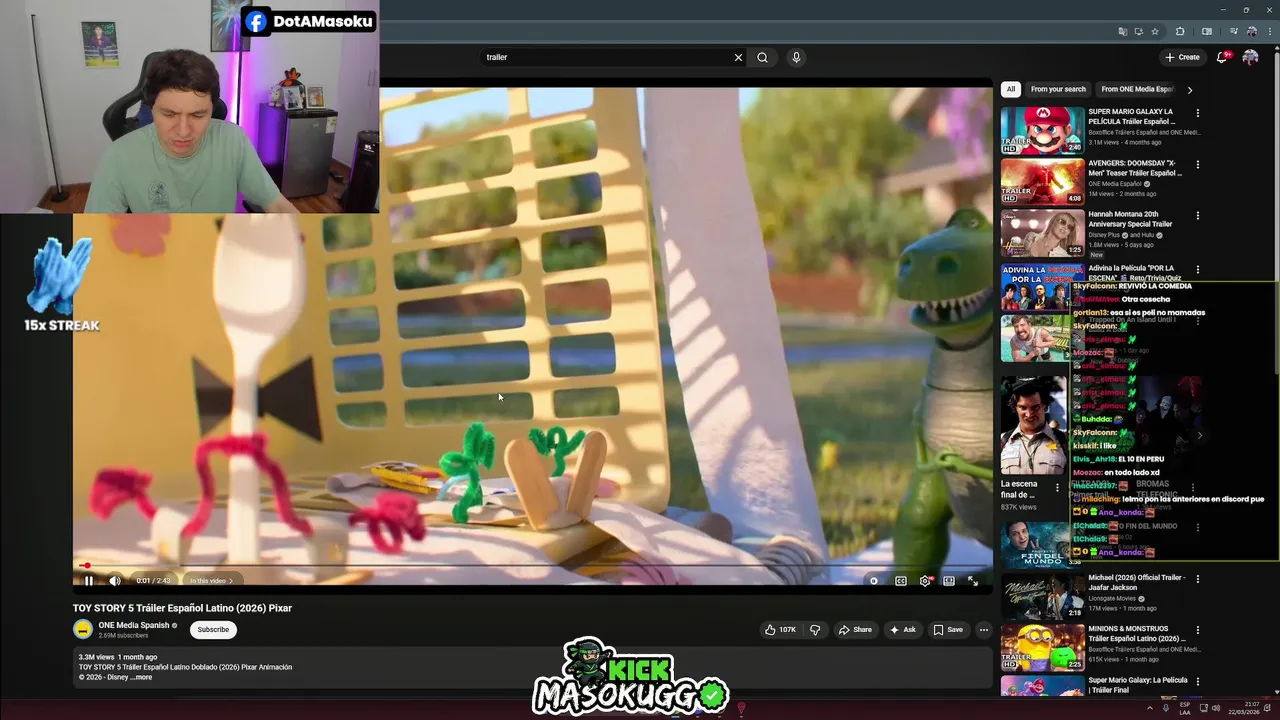The width and height of the screenshot is (1280, 720).
Task: Pause the Toy Story 5 trailer video
Action: point(88,581)
